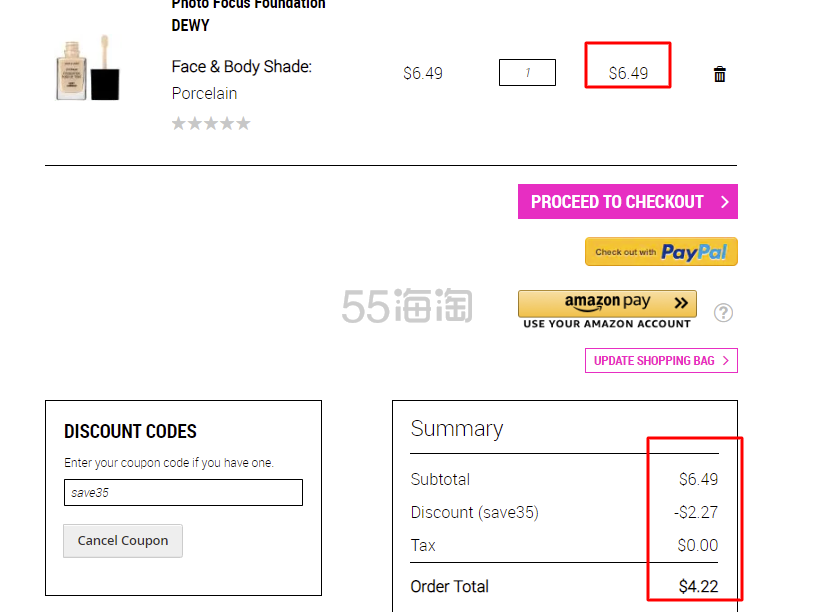Cancel the save35 coupon

point(123,541)
